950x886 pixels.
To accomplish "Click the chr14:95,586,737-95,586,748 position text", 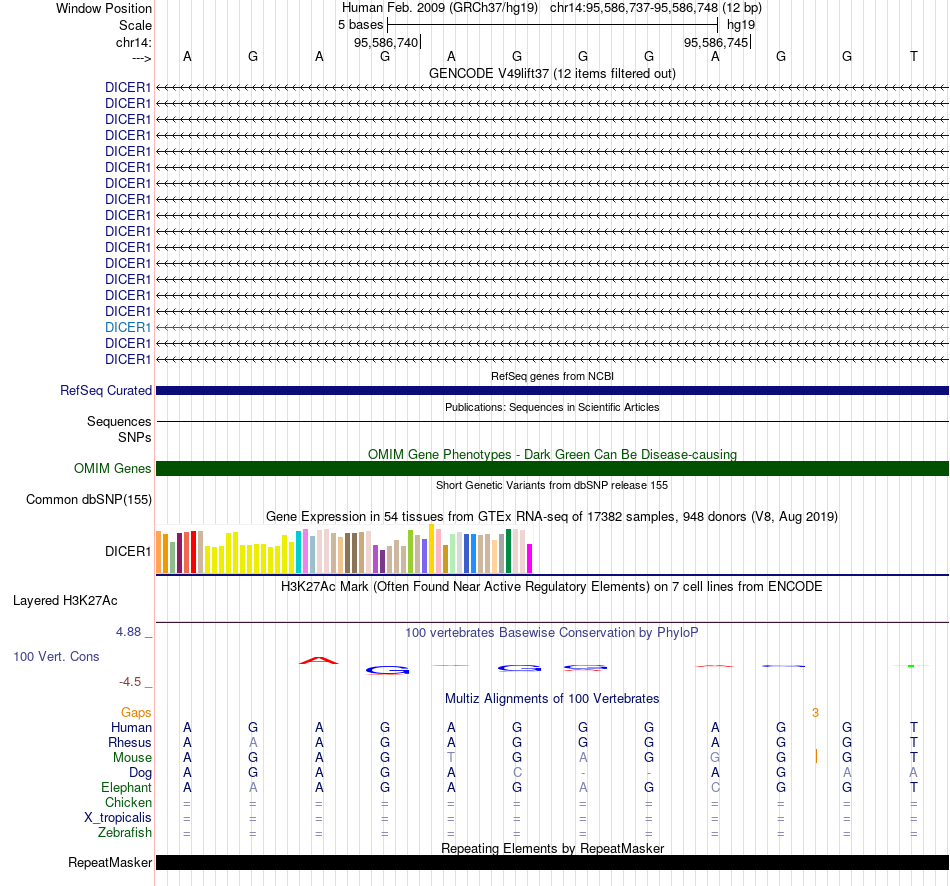I will (x=634, y=8).
